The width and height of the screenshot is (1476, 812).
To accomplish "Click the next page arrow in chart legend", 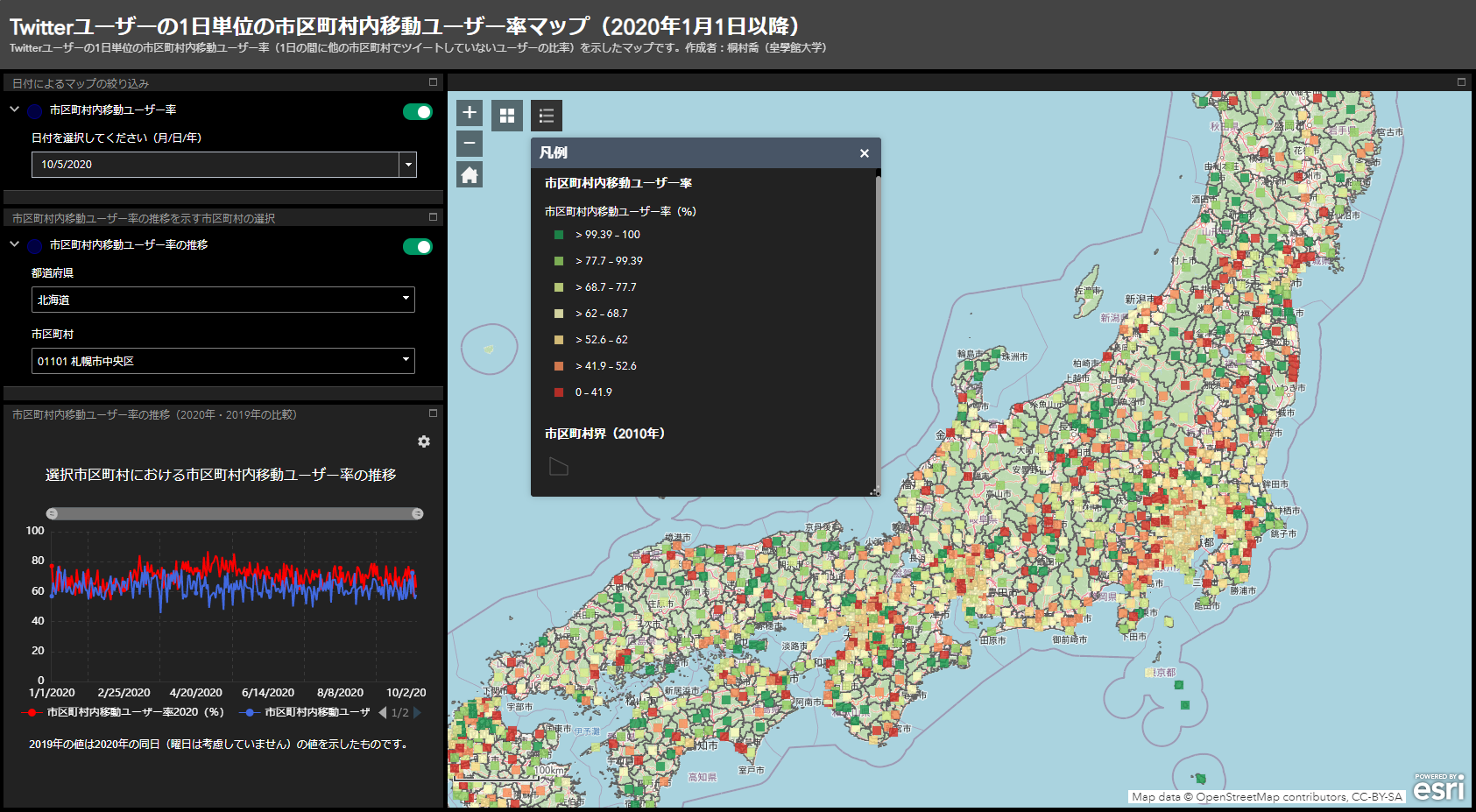I will click(418, 712).
